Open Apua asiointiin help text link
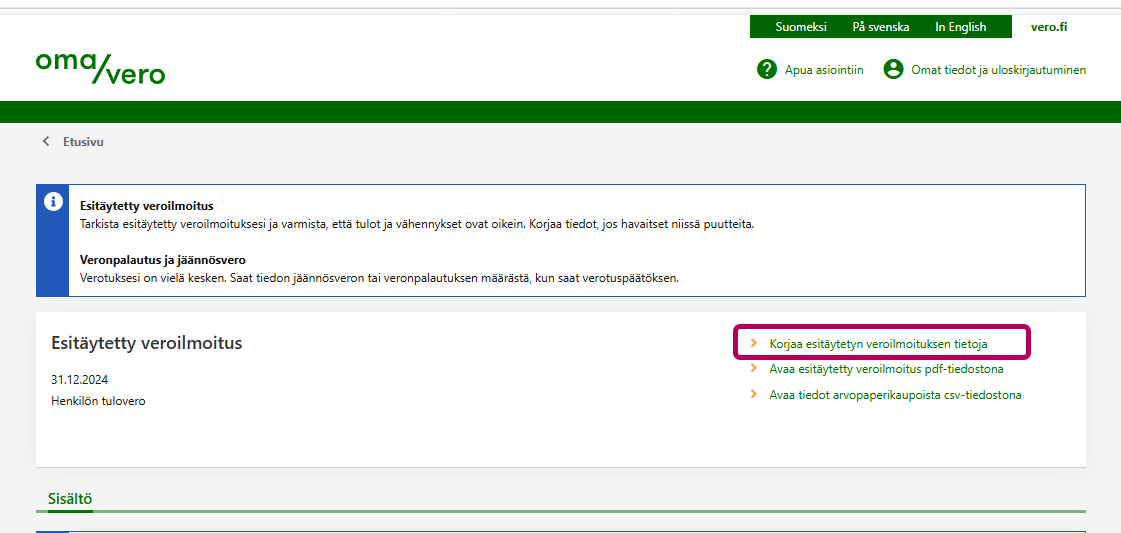Viewport: 1121px width, 533px height. click(x=824, y=70)
